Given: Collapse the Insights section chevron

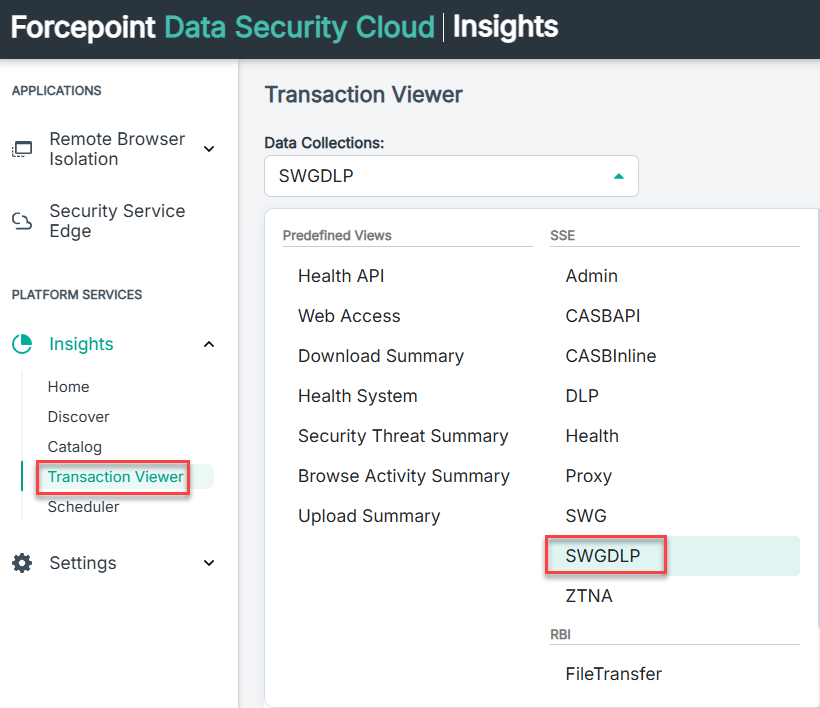Looking at the screenshot, I should pyautogui.click(x=209, y=344).
